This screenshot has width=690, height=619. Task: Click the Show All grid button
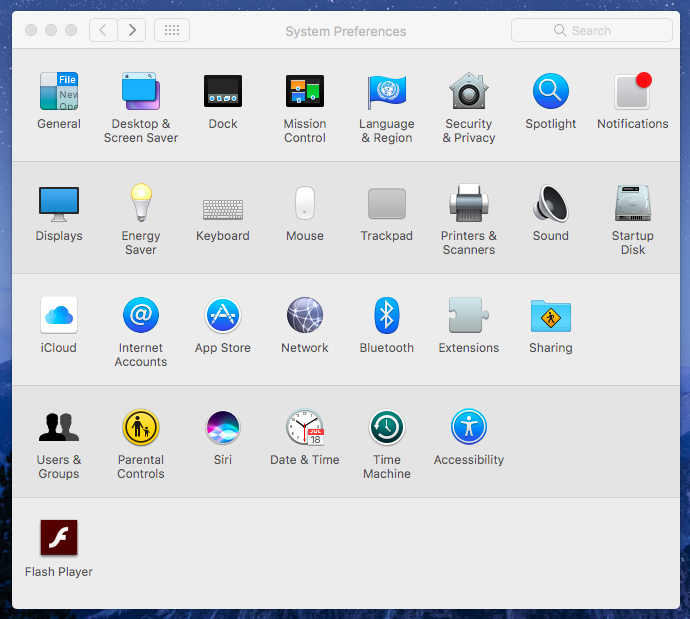click(172, 30)
